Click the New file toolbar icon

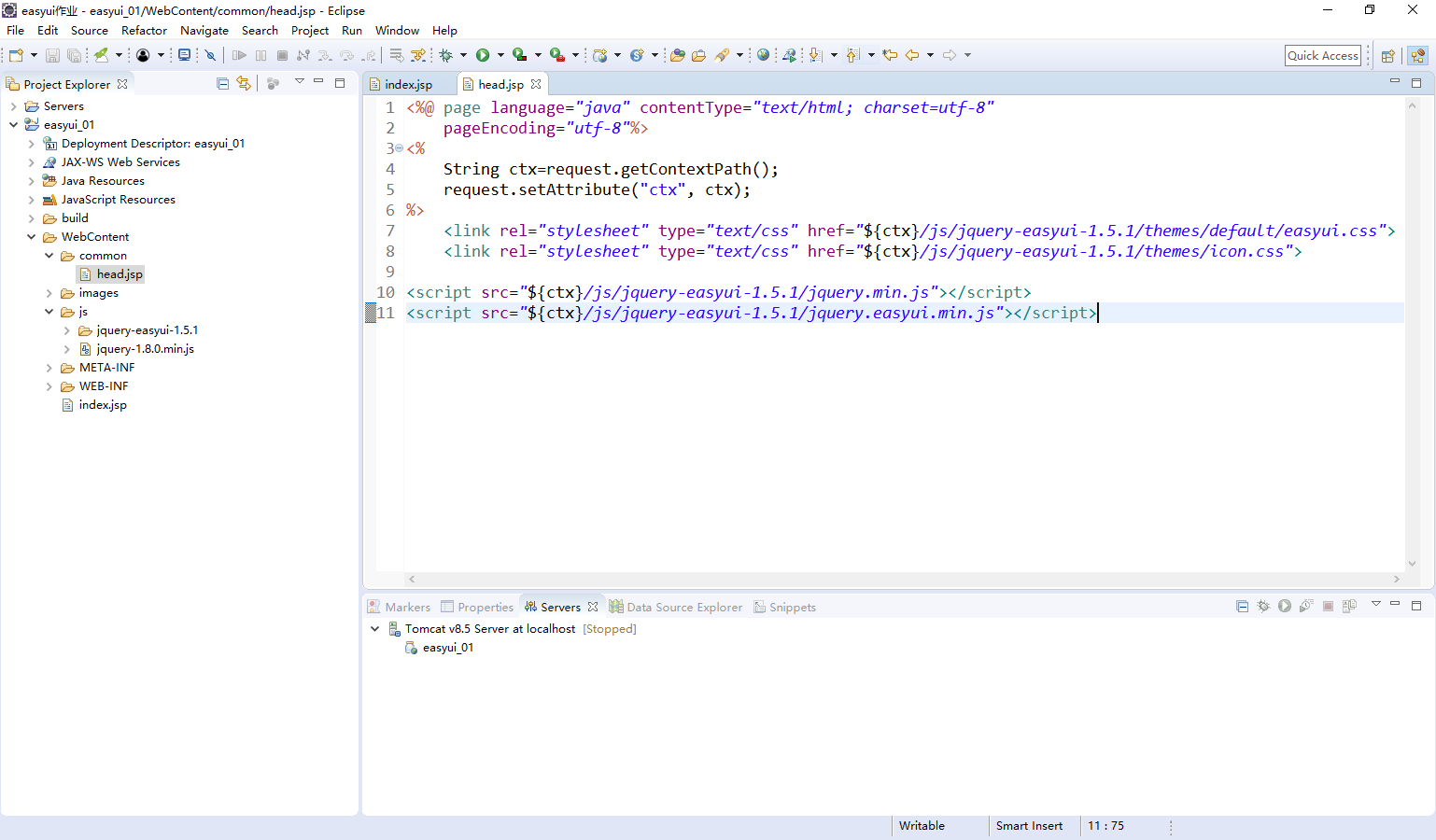pyautogui.click(x=16, y=55)
